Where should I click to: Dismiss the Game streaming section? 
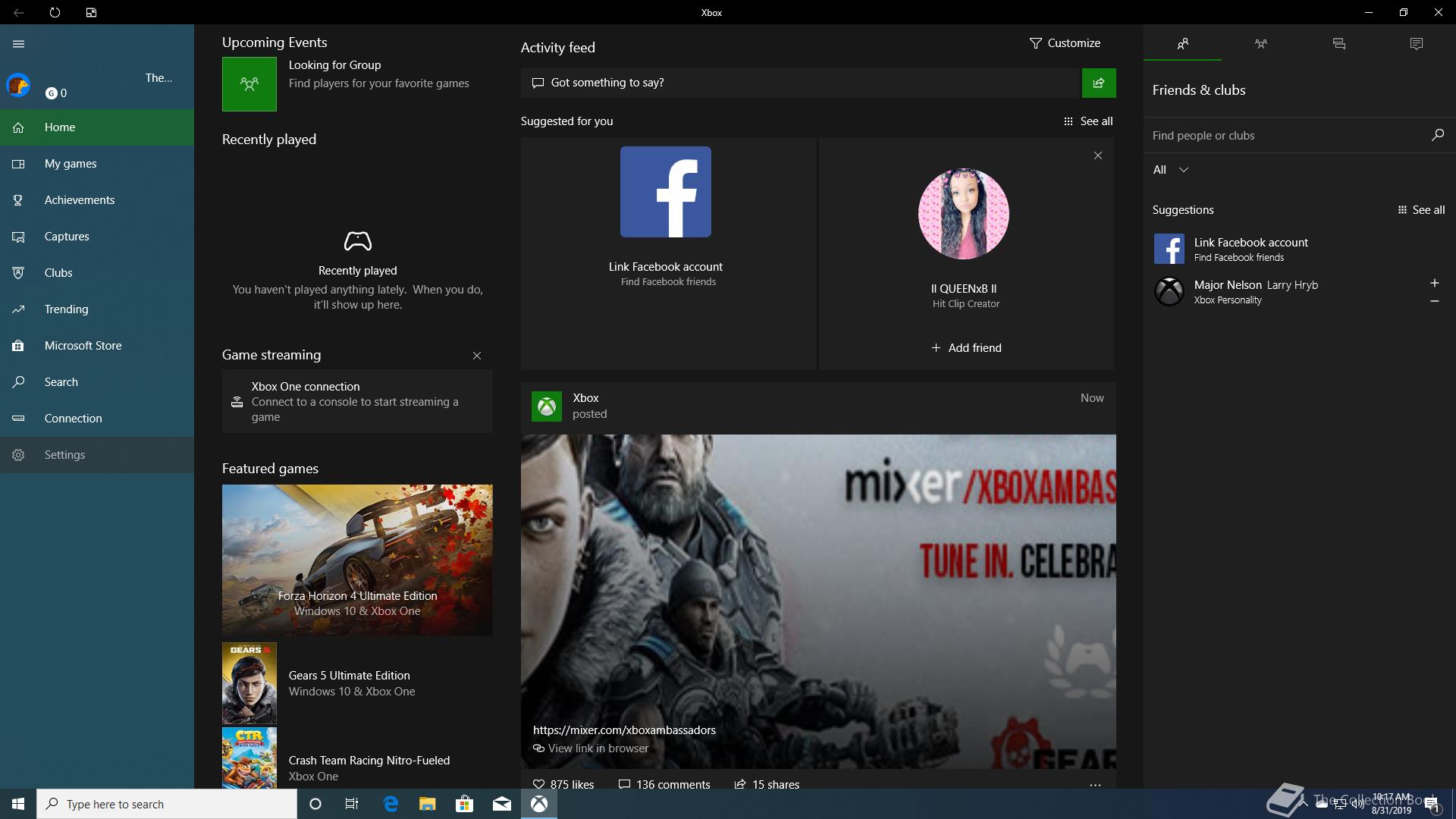(x=477, y=356)
